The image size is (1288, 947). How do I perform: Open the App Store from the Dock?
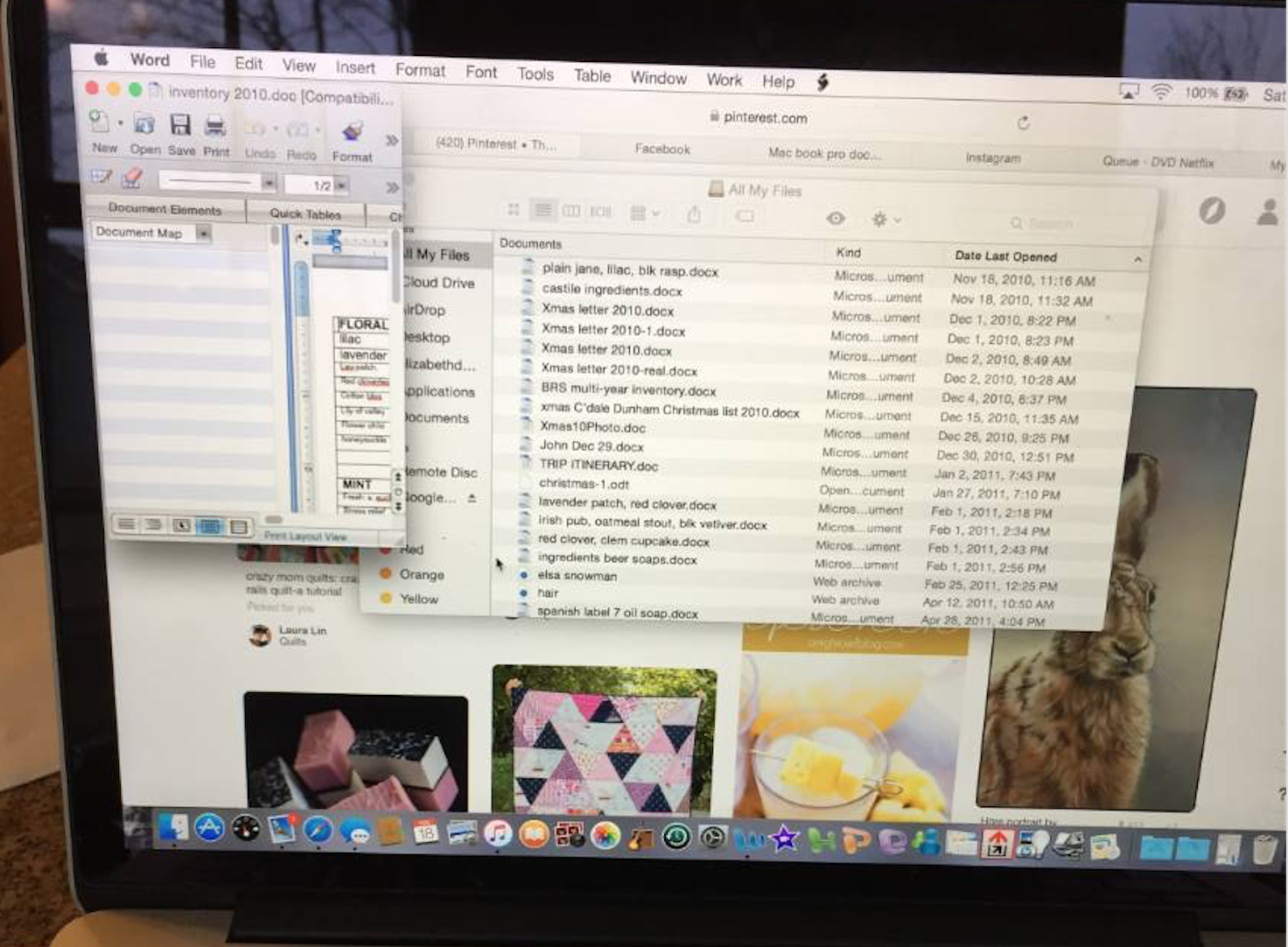pyautogui.click(x=209, y=827)
